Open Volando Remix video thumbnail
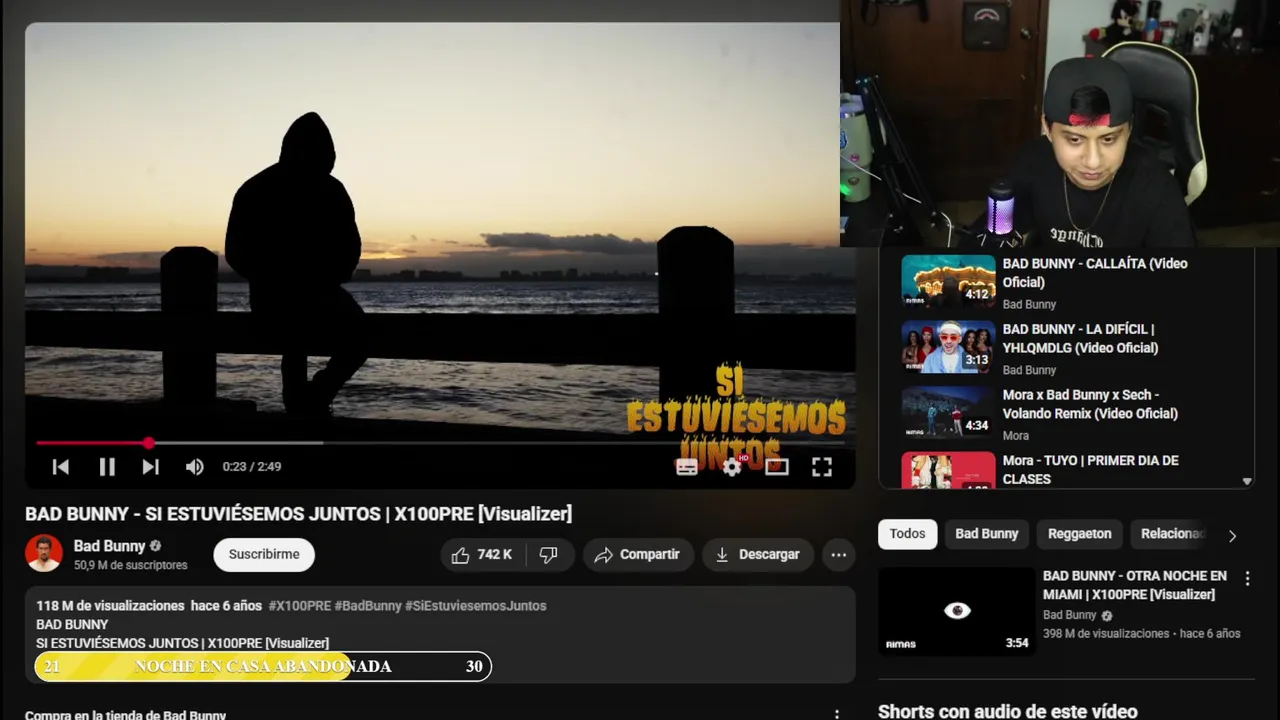Viewport: 1280px width, 720px height. coord(948,412)
